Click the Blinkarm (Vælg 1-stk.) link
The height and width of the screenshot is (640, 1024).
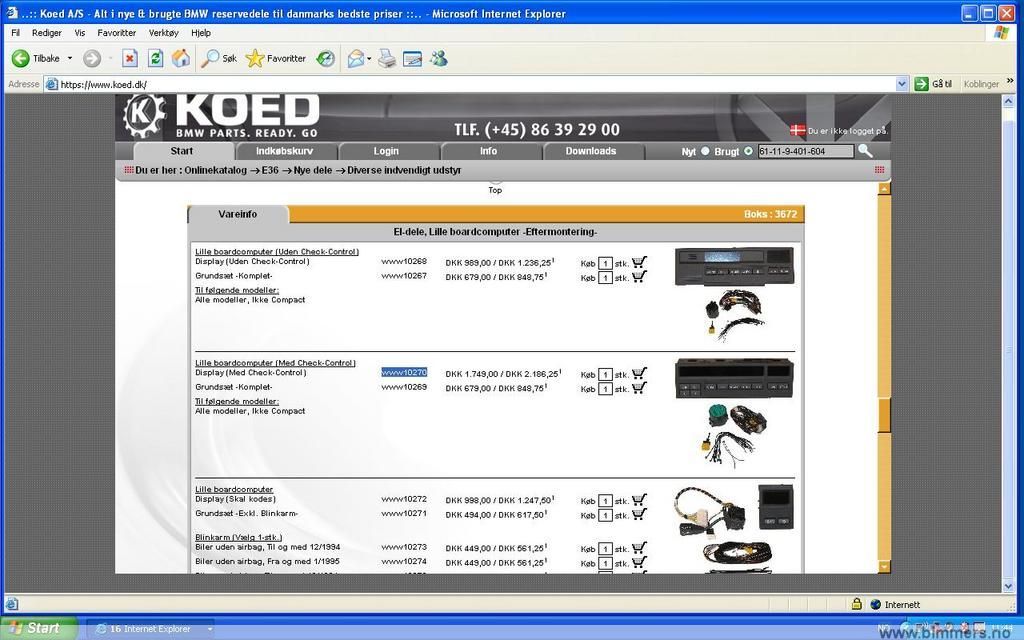coord(238,537)
